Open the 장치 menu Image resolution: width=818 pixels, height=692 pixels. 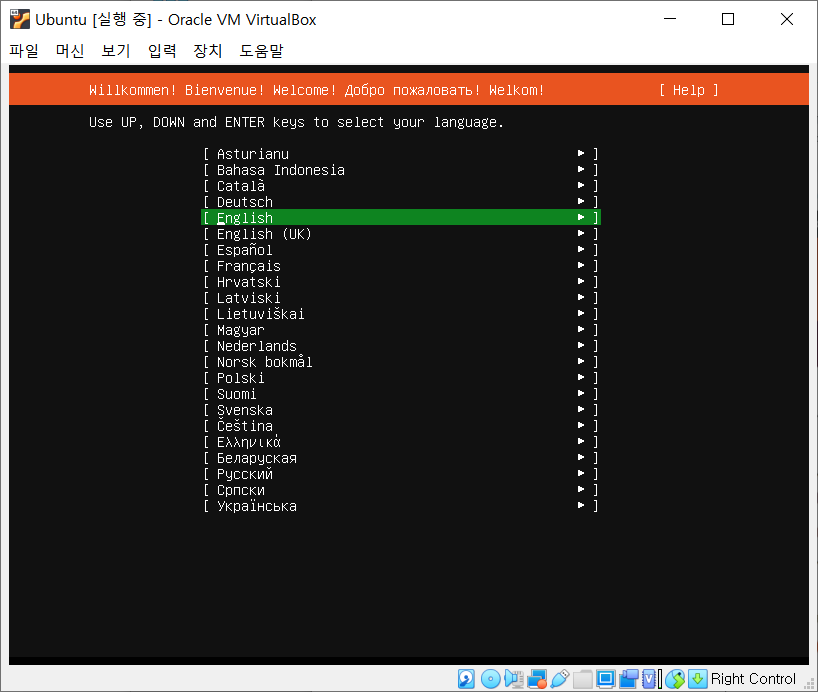[x=208, y=51]
